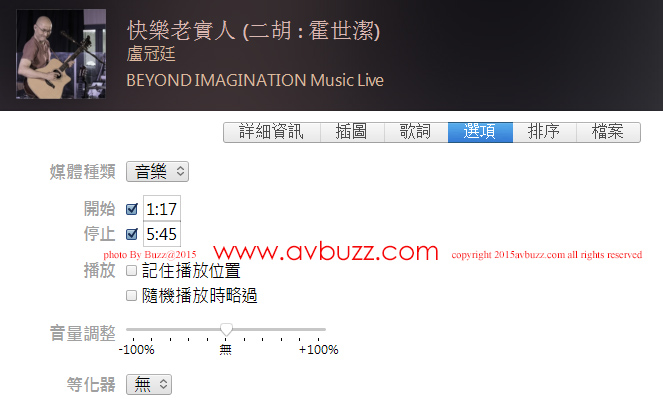
Task: Click the 音量調整 slider handle
Action: pos(226,330)
